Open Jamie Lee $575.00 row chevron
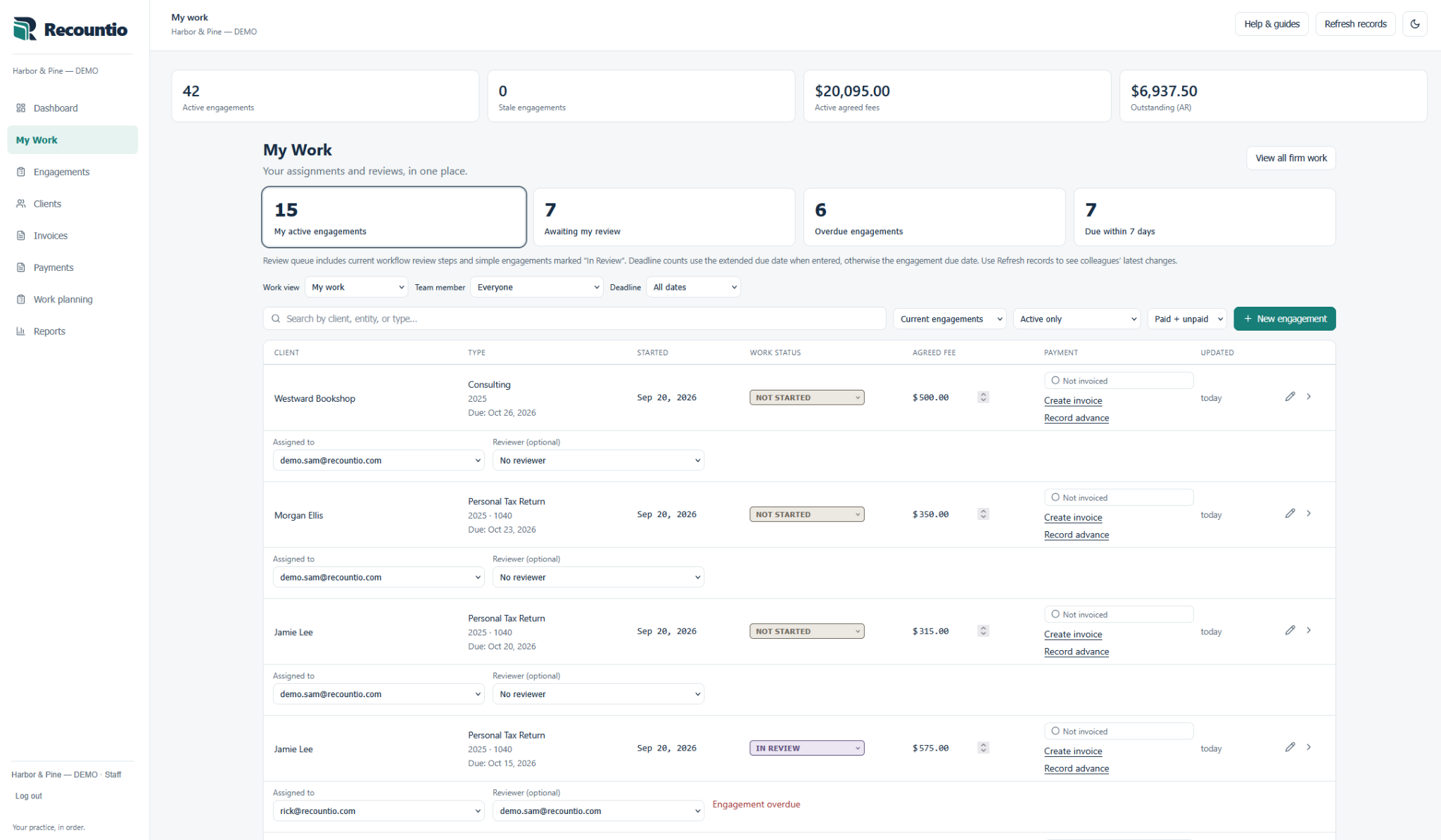 click(1309, 747)
